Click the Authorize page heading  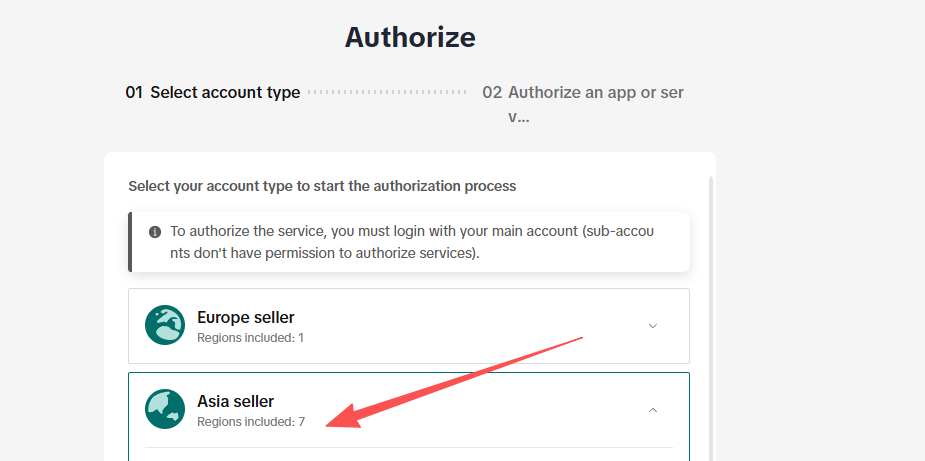coord(410,38)
